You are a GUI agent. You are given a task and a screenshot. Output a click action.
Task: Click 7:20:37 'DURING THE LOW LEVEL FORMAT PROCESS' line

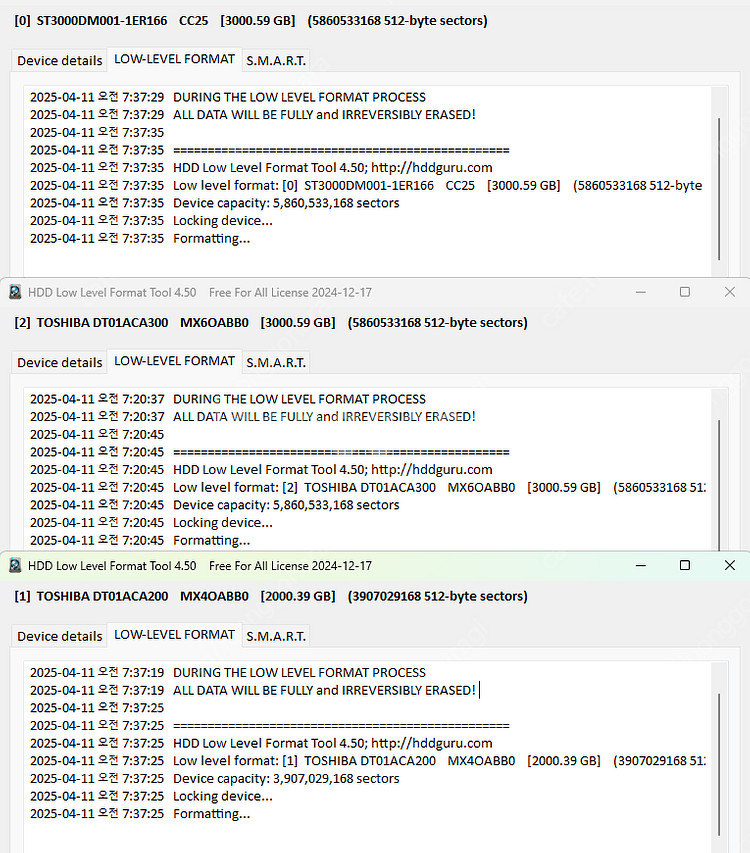(x=228, y=399)
